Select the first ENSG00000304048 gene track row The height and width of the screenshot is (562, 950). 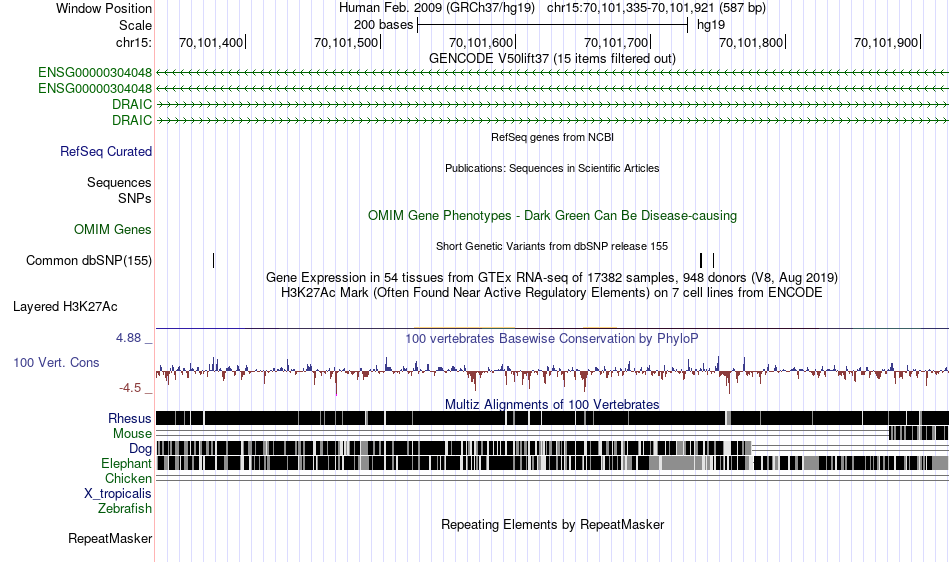pyautogui.click(x=552, y=73)
